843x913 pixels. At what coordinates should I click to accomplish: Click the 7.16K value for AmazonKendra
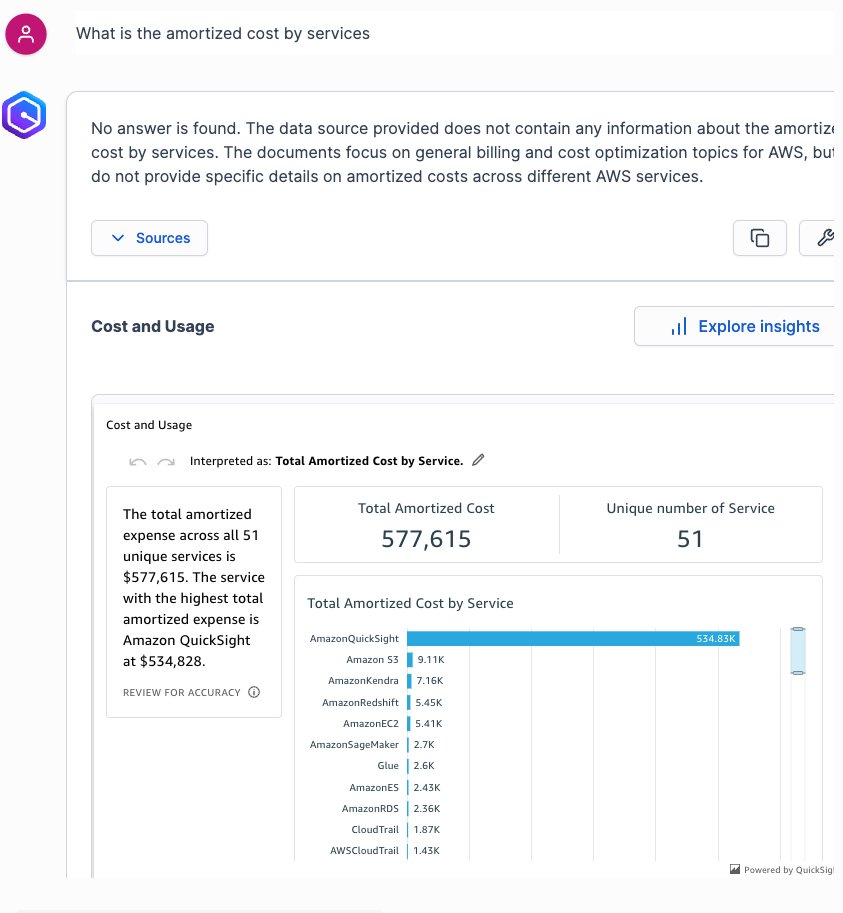[x=430, y=681]
